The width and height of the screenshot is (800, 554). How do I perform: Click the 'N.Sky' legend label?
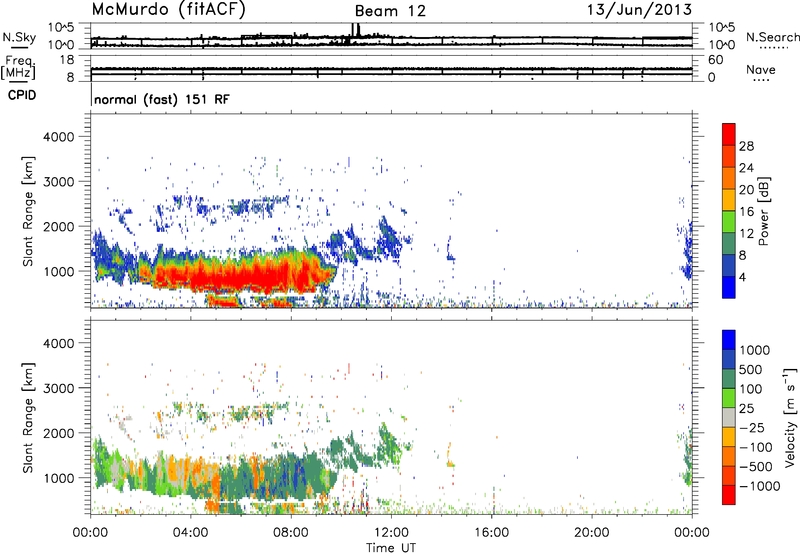[19, 37]
